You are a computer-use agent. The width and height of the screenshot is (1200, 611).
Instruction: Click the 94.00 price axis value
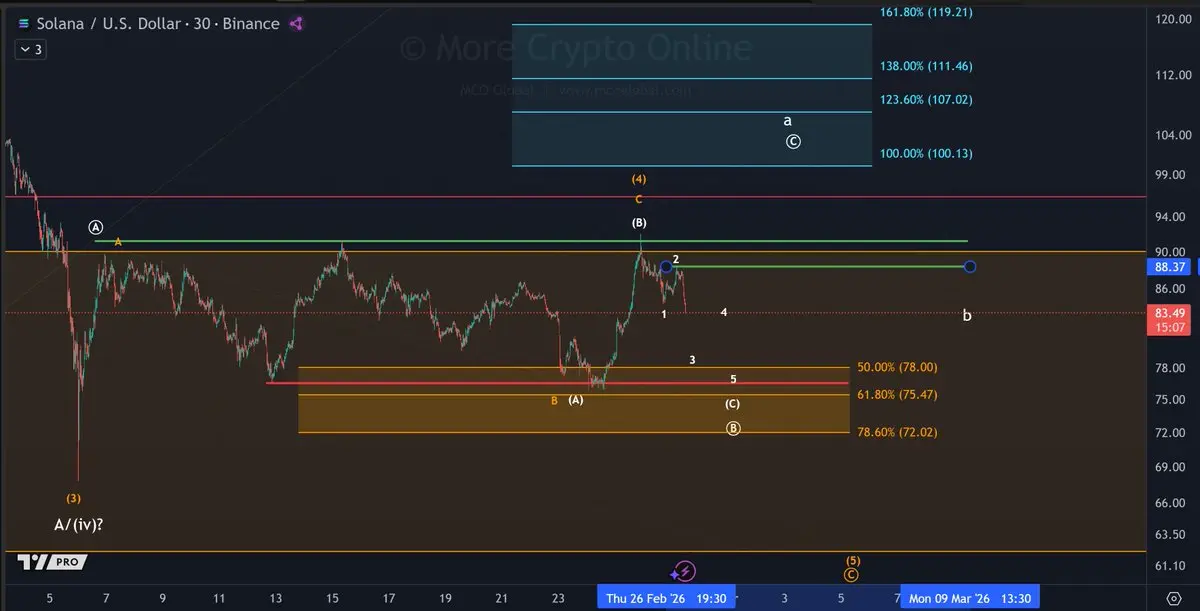[1169, 217]
